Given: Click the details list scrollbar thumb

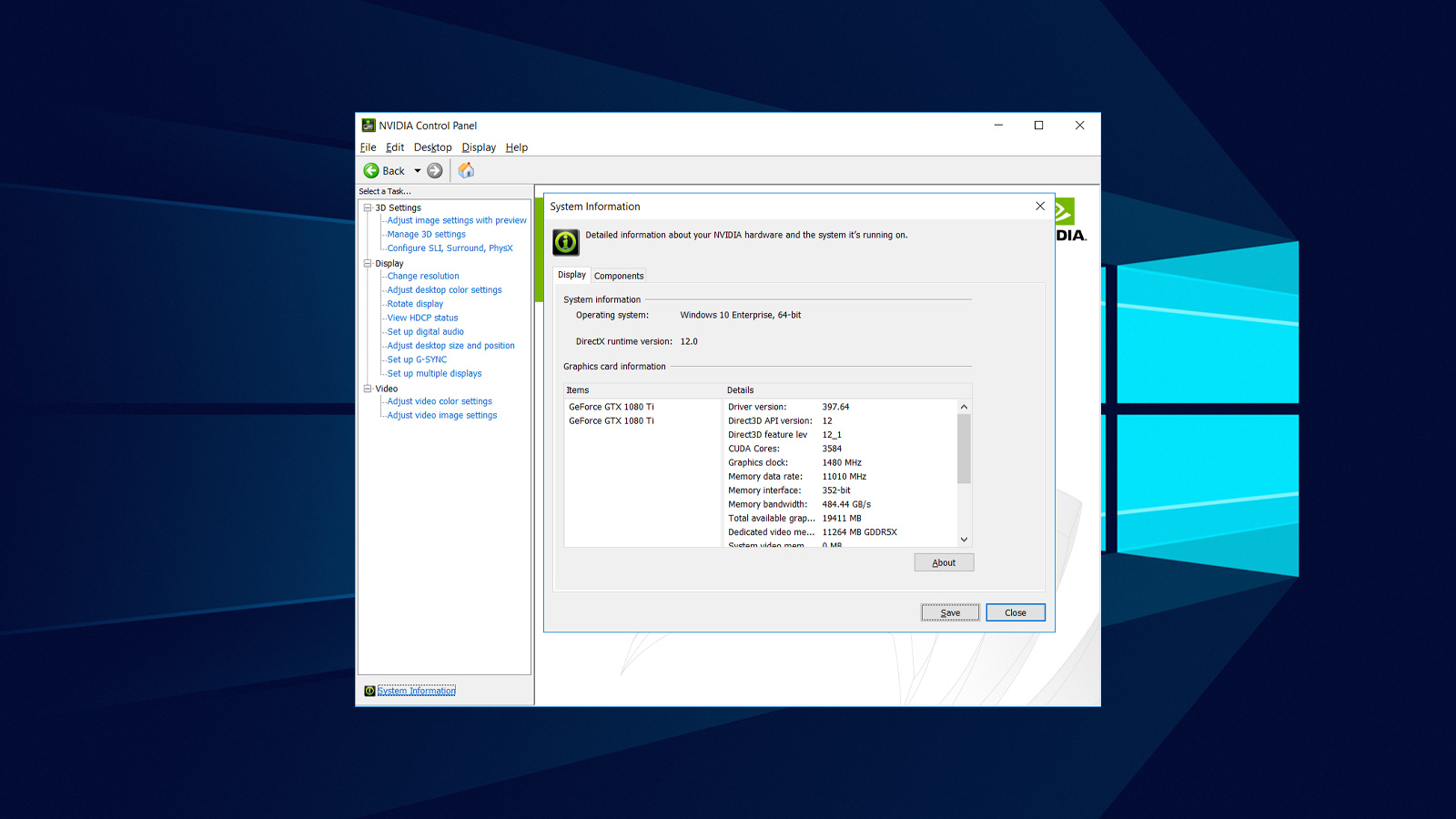Looking at the screenshot, I should [964, 449].
